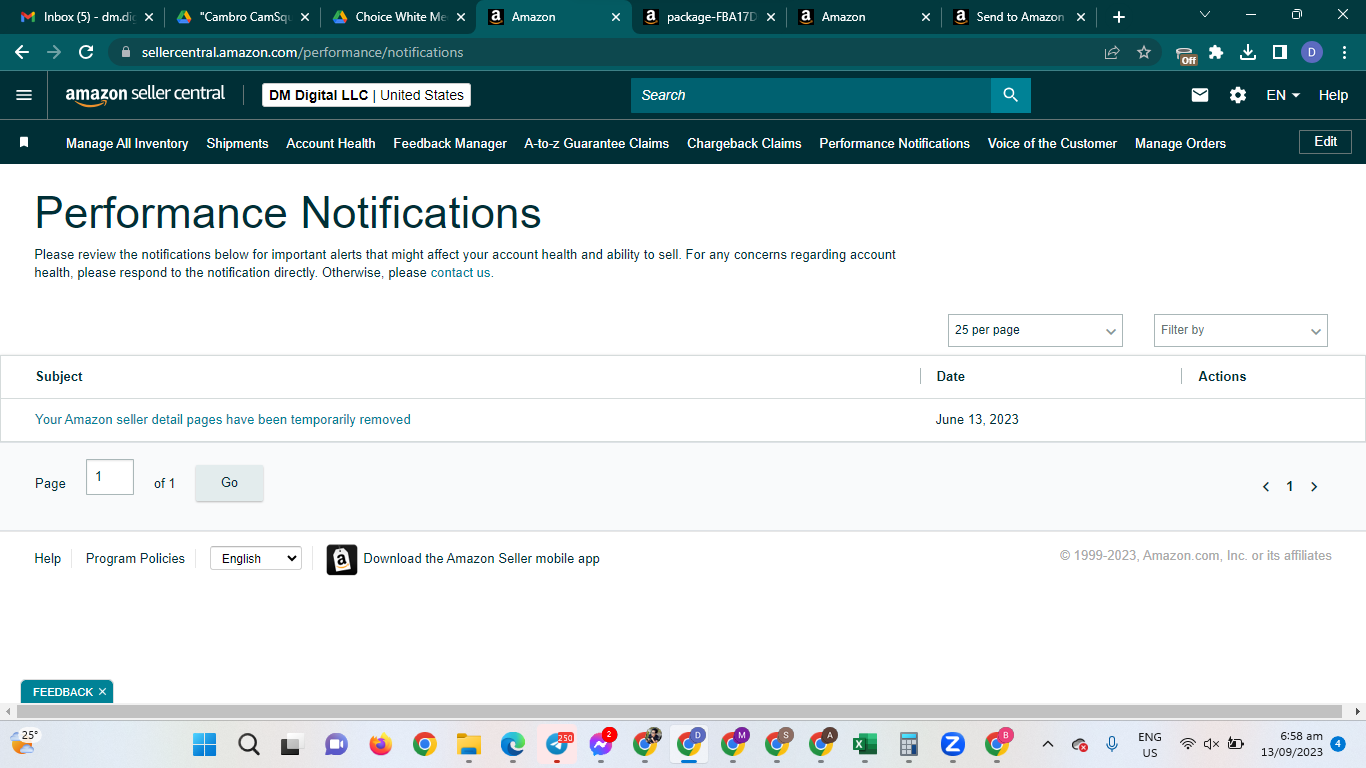Open Microsoft Edge from the taskbar
The height and width of the screenshot is (768, 1366).
(x=513, y=744)
